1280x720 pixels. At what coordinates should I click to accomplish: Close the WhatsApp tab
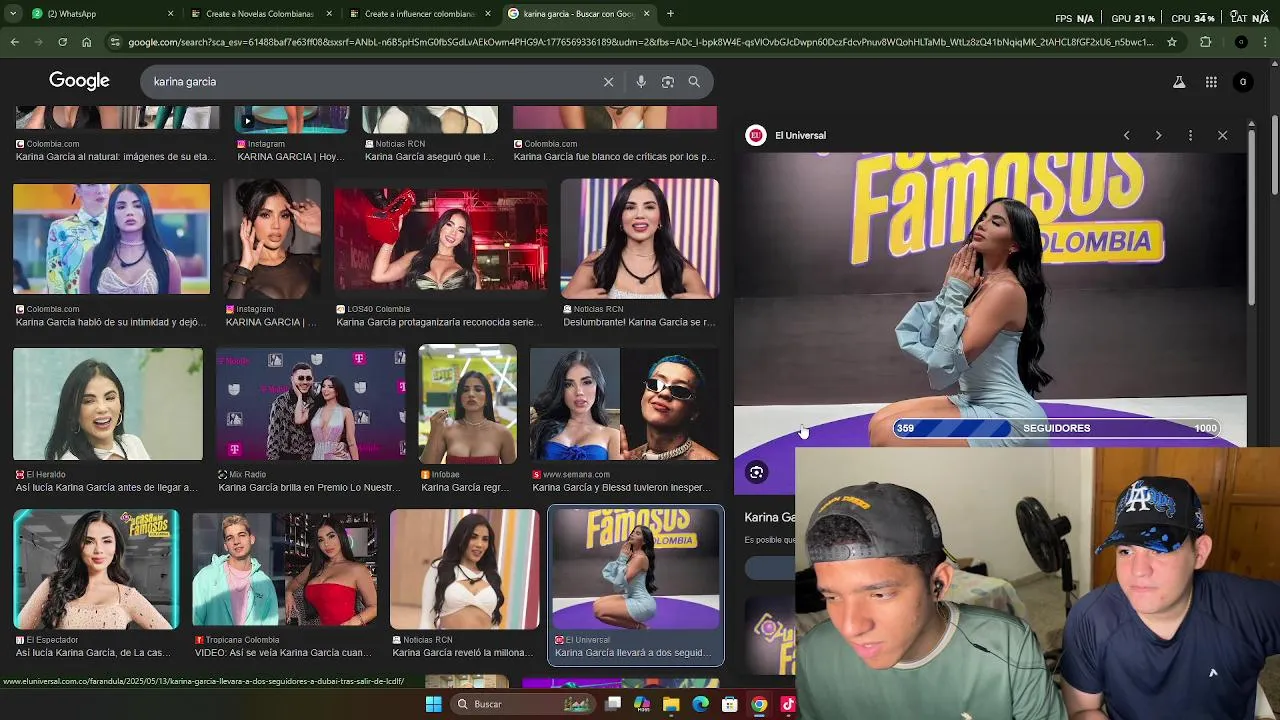click(170, 14)
